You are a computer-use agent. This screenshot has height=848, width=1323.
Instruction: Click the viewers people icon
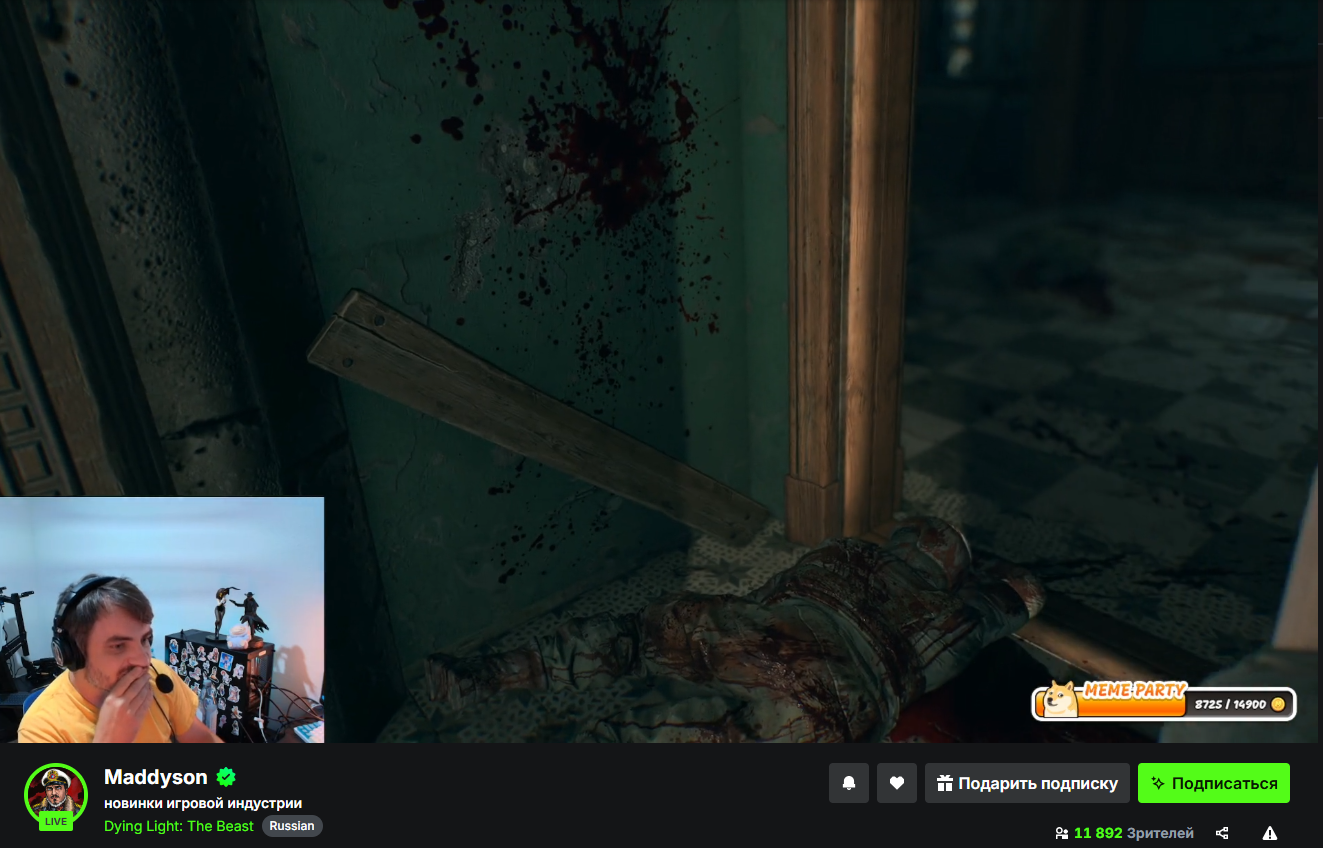click(x=1062, y=833)
